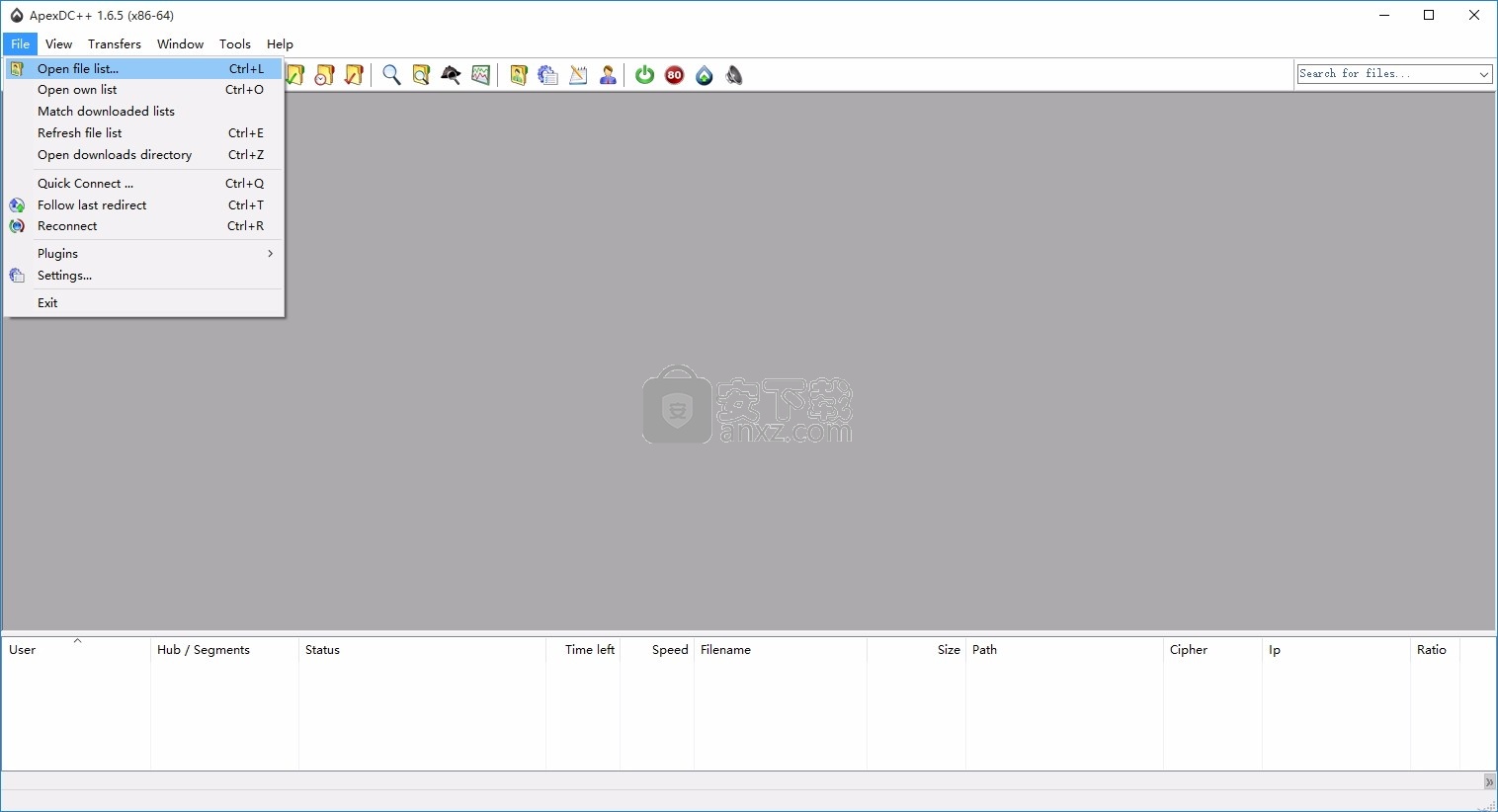This screenshot has width=1498, height=812.
Task: Toggle the speaker mute sounds icon
Action: 734,75
